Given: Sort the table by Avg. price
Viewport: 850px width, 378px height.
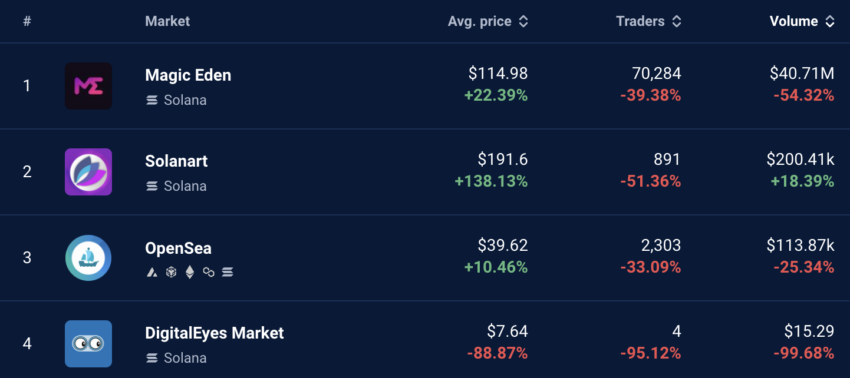Looking at the screenshot, I should point(487,22).
